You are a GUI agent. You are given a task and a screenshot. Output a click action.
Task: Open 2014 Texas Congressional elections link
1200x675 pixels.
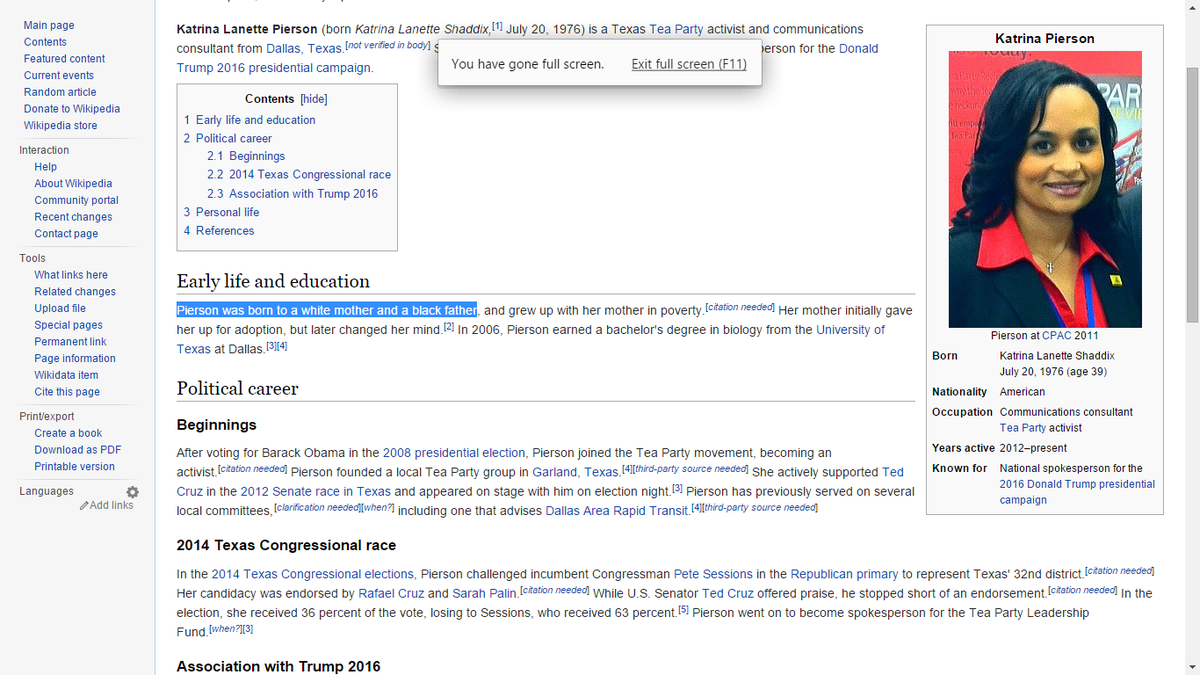313,574
